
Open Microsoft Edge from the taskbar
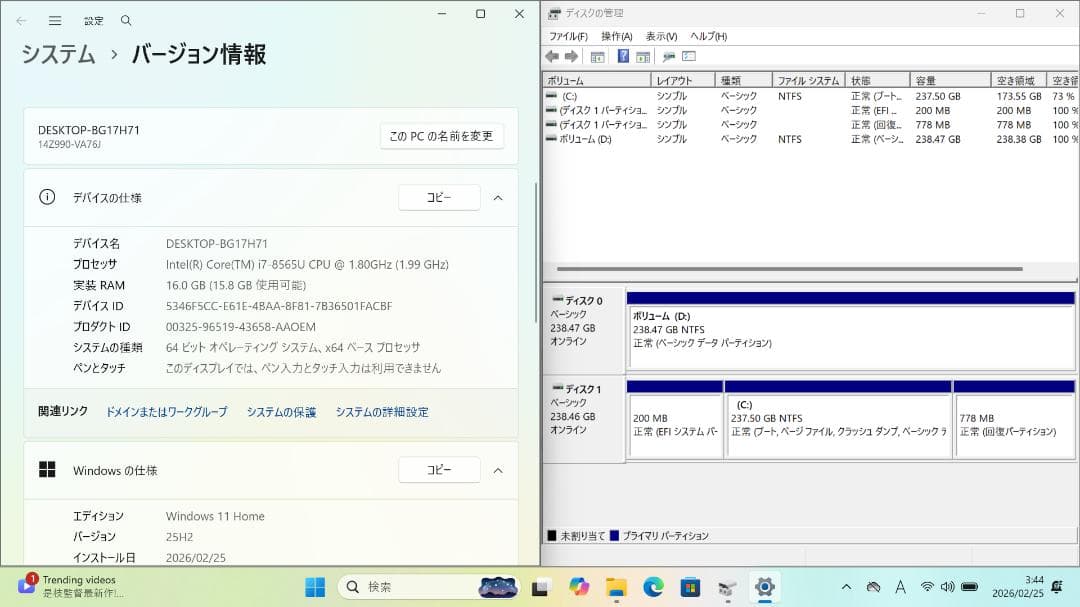click(653, 587)
